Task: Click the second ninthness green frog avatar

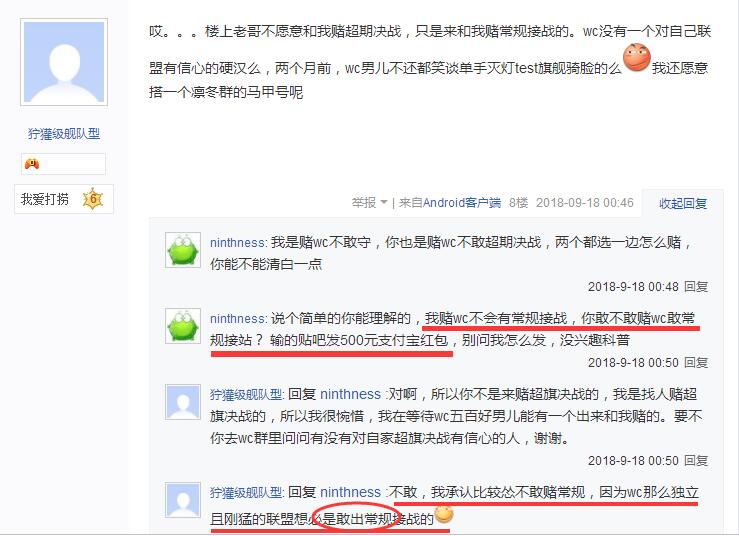Action: point(183,326)
